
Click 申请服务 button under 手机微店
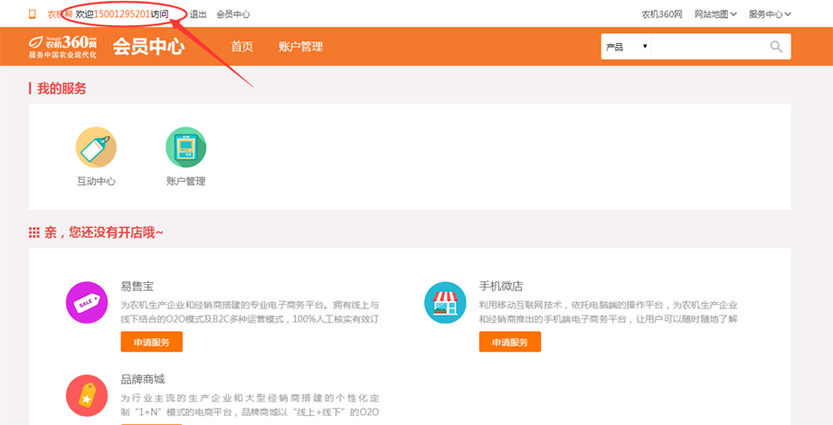510,342
